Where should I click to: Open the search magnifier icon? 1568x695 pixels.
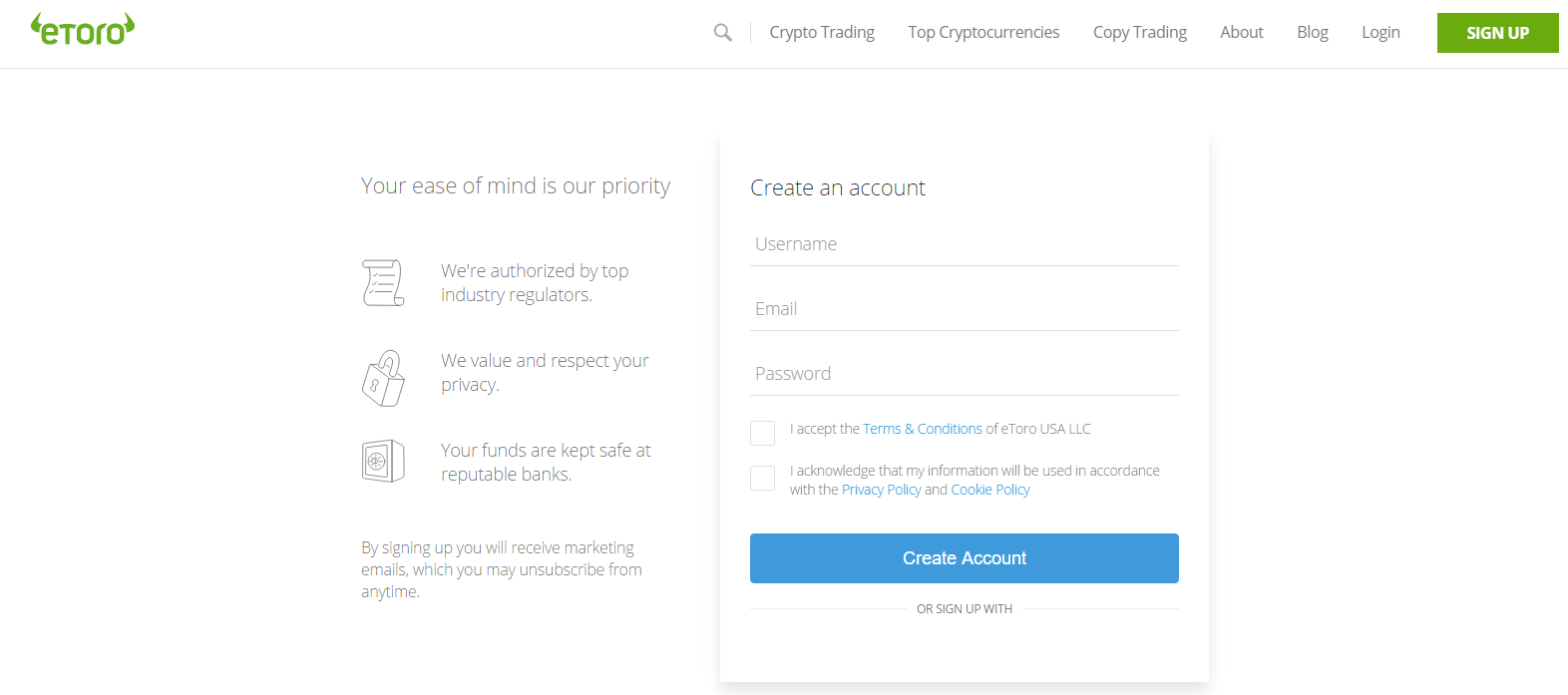721,32
